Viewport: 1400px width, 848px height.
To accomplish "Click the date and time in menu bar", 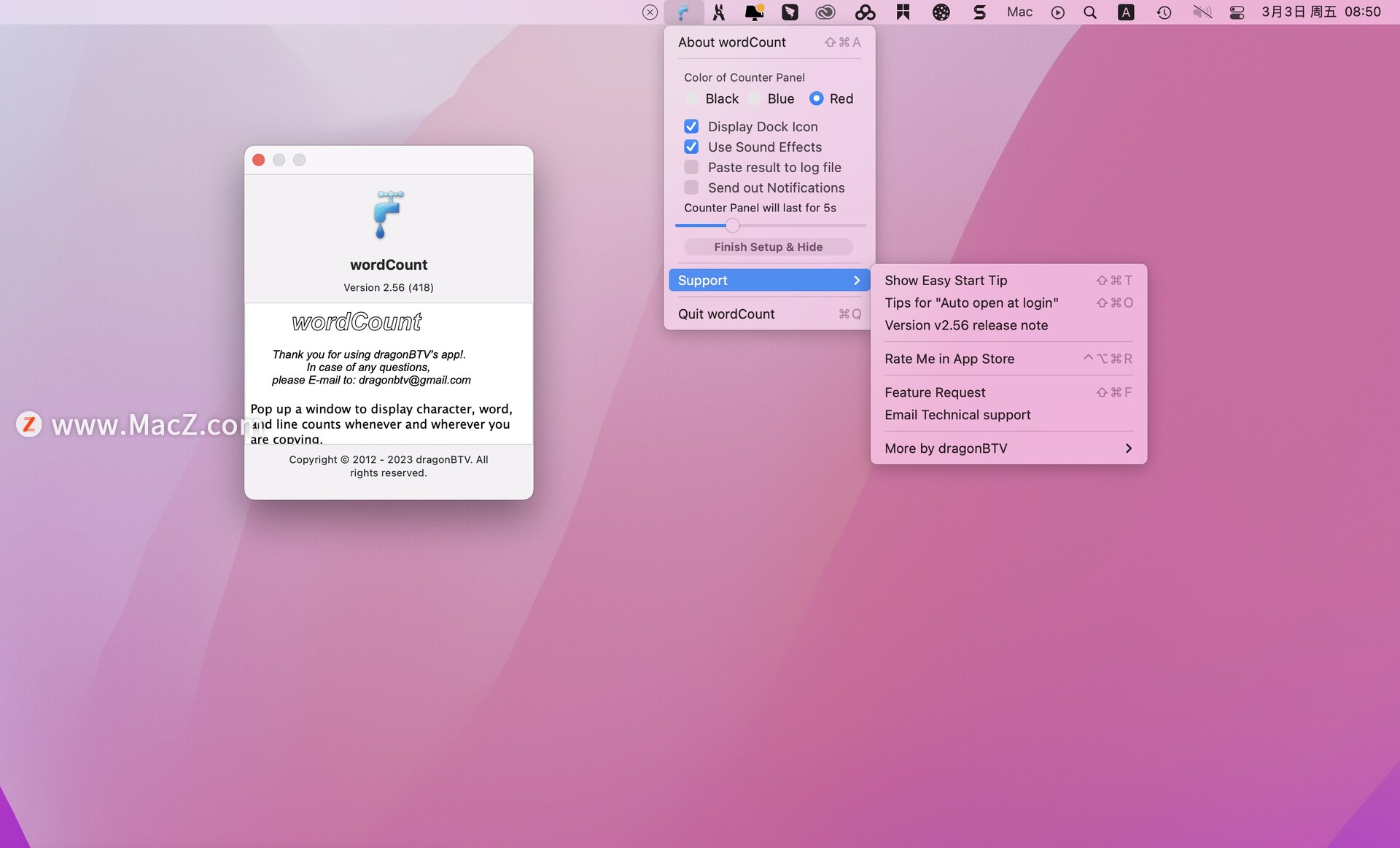I will point(1321,12).
